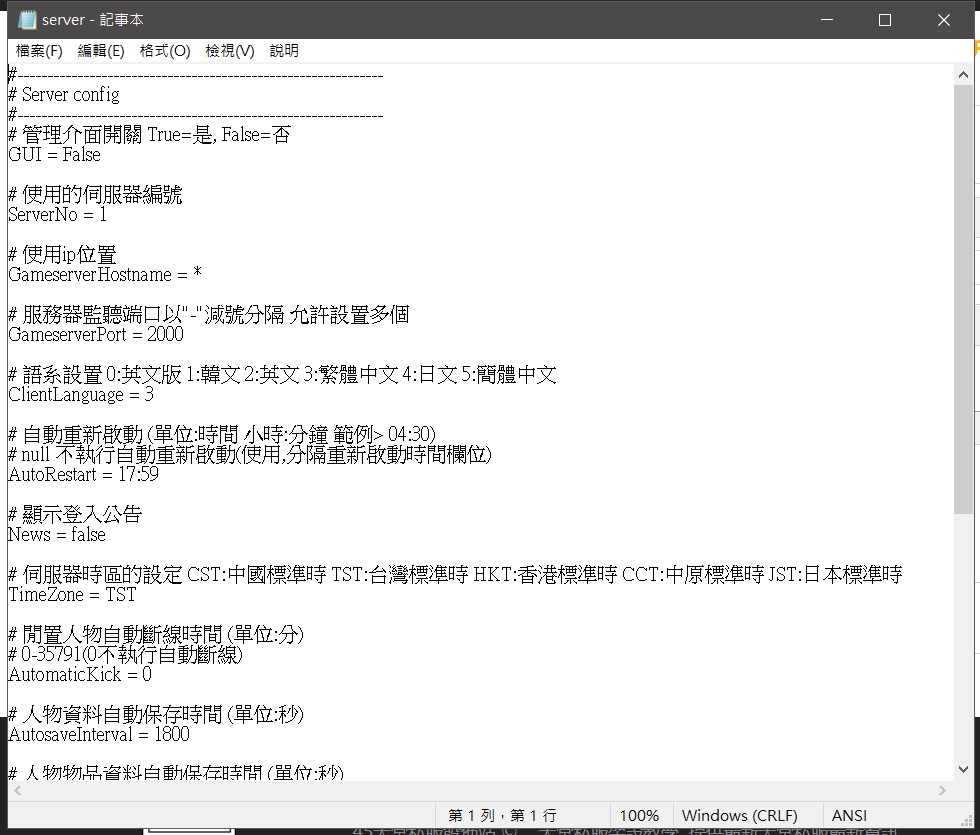Click the '# 伺服器時區的設定' comment line
The height and width of the screenshot is (835, 980).
coord(456,574)
